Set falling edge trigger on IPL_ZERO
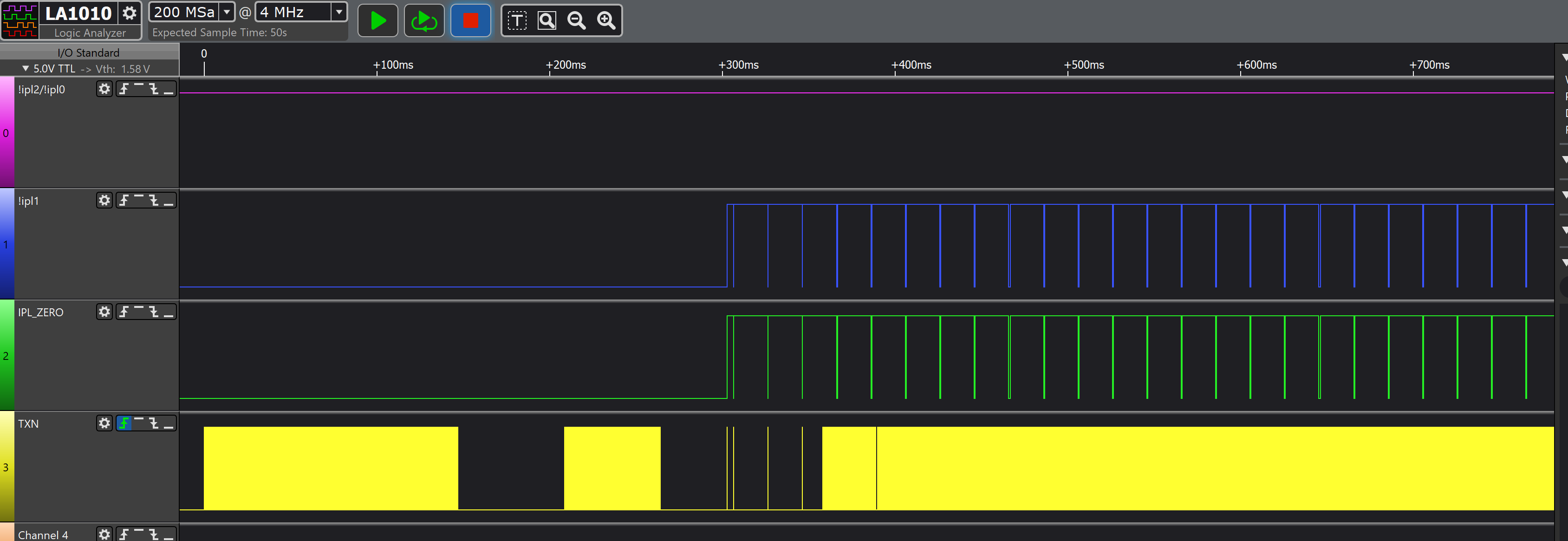Viewport: 1568px width, 541px height. click(x=154, y=312)
